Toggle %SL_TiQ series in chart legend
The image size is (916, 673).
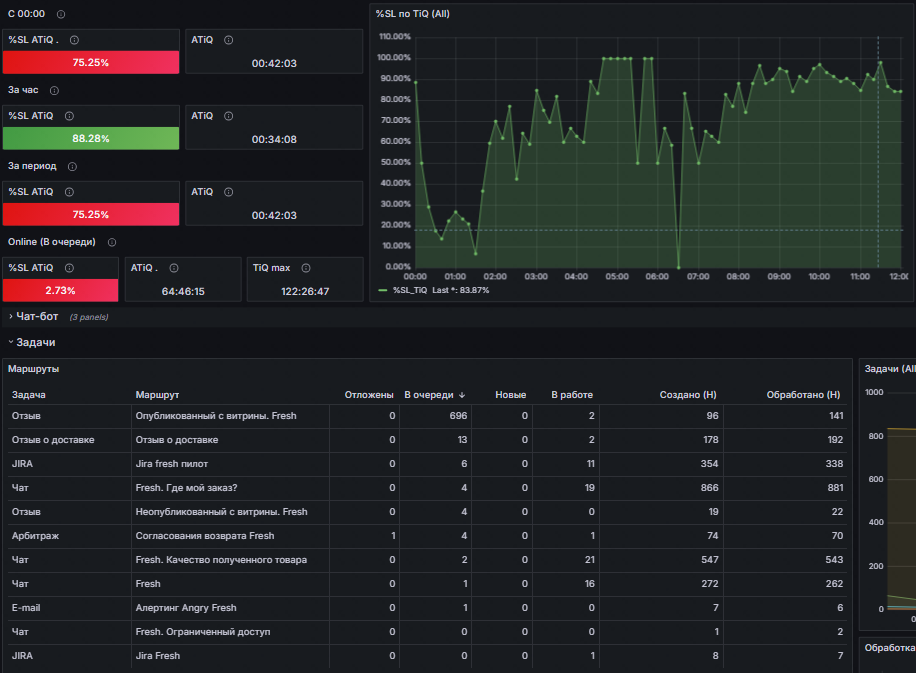click(x=410, y=290)
